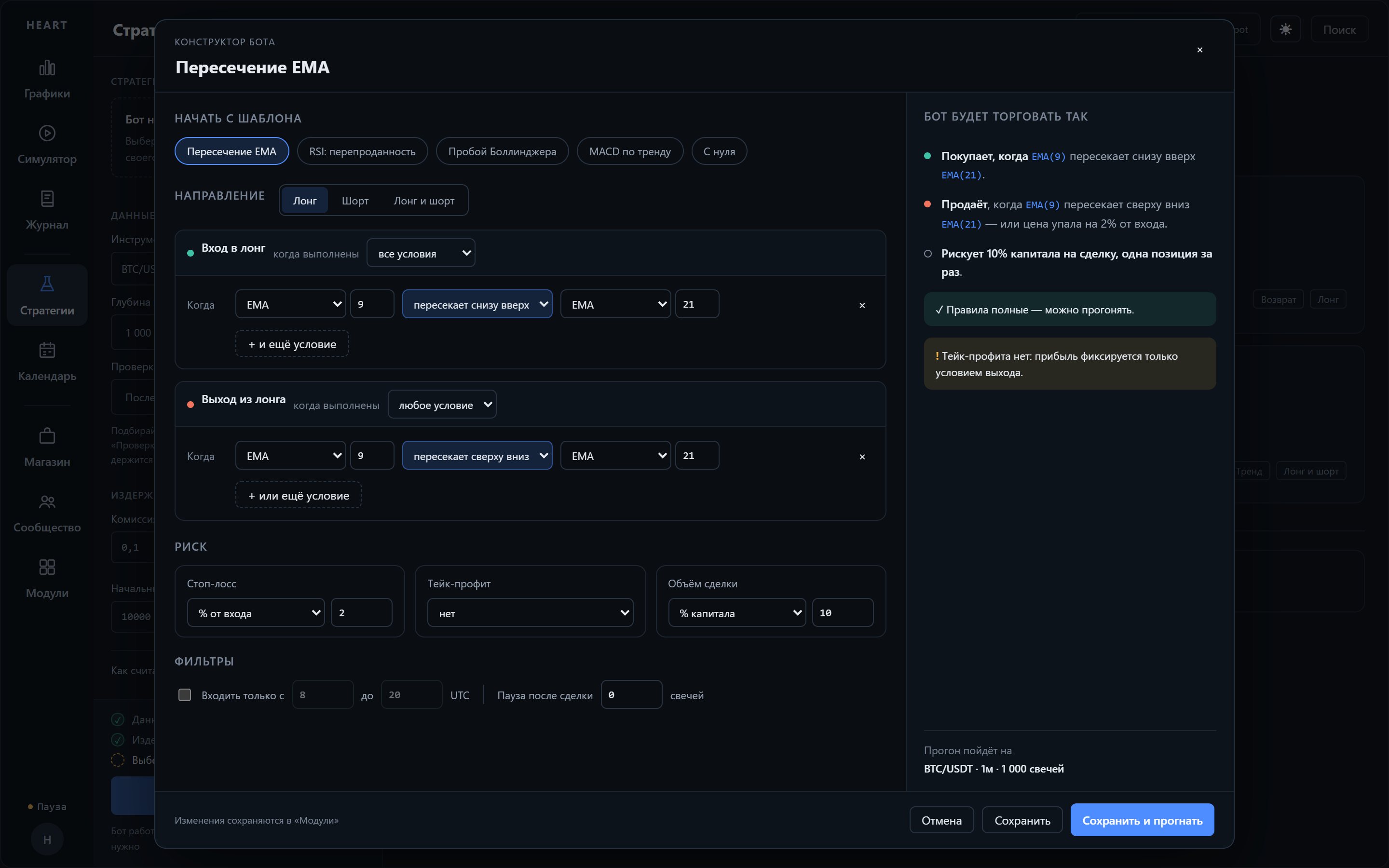Open the Симулятор play icon in sidebar

[47, 133]
